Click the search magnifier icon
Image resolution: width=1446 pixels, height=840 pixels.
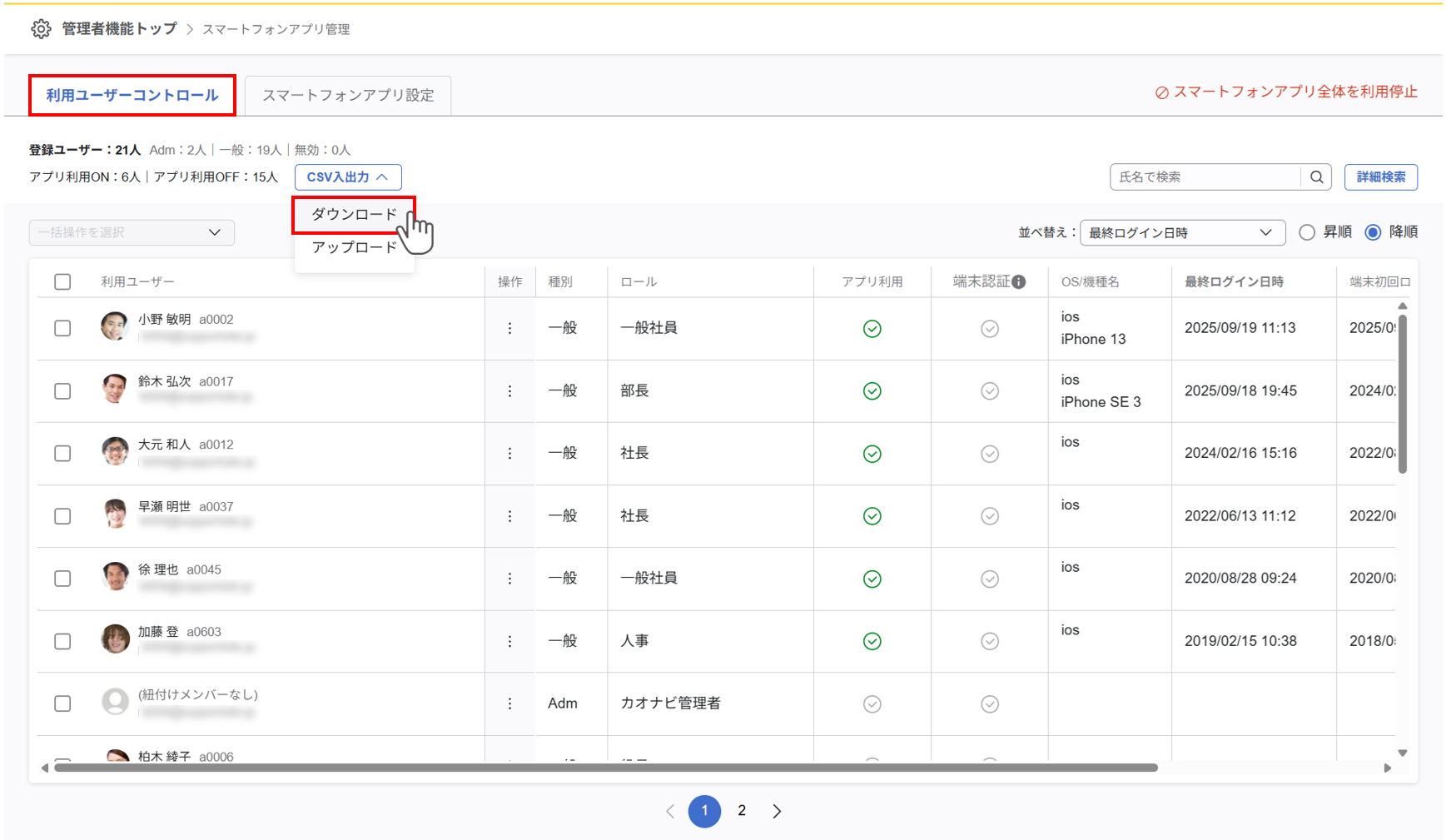[1316, 177]
